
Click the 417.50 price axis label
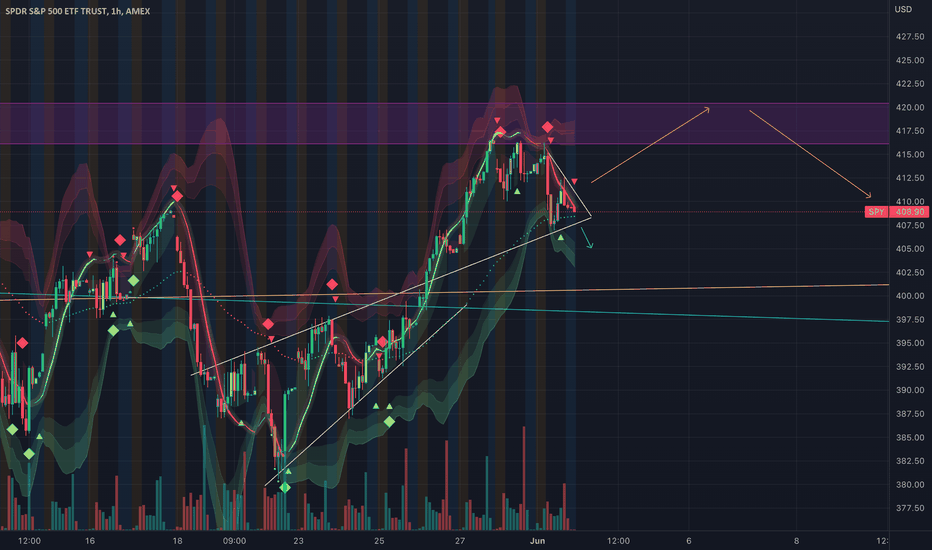910,131
